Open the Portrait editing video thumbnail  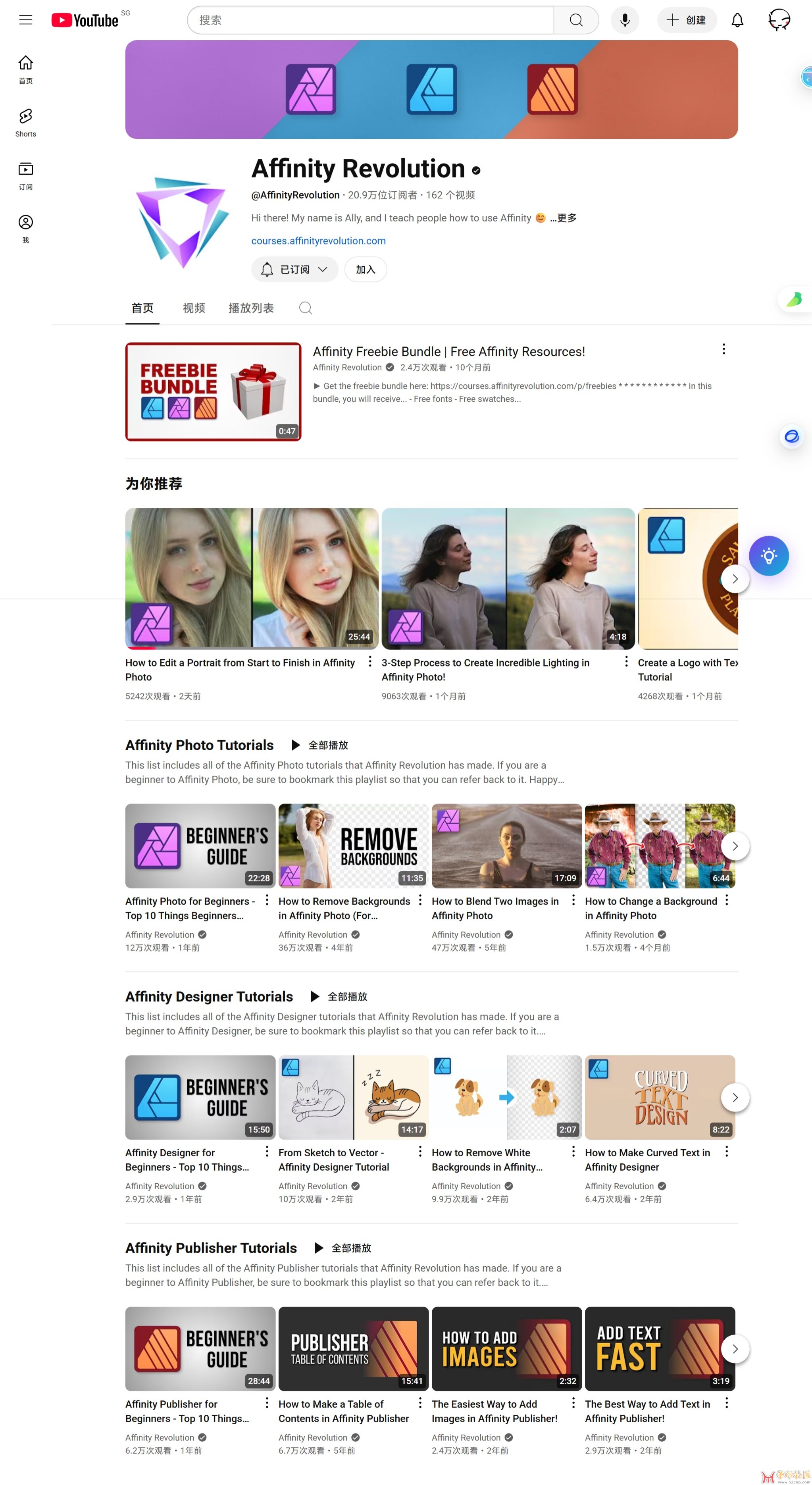pyautogui.click(x=252, y=579)
